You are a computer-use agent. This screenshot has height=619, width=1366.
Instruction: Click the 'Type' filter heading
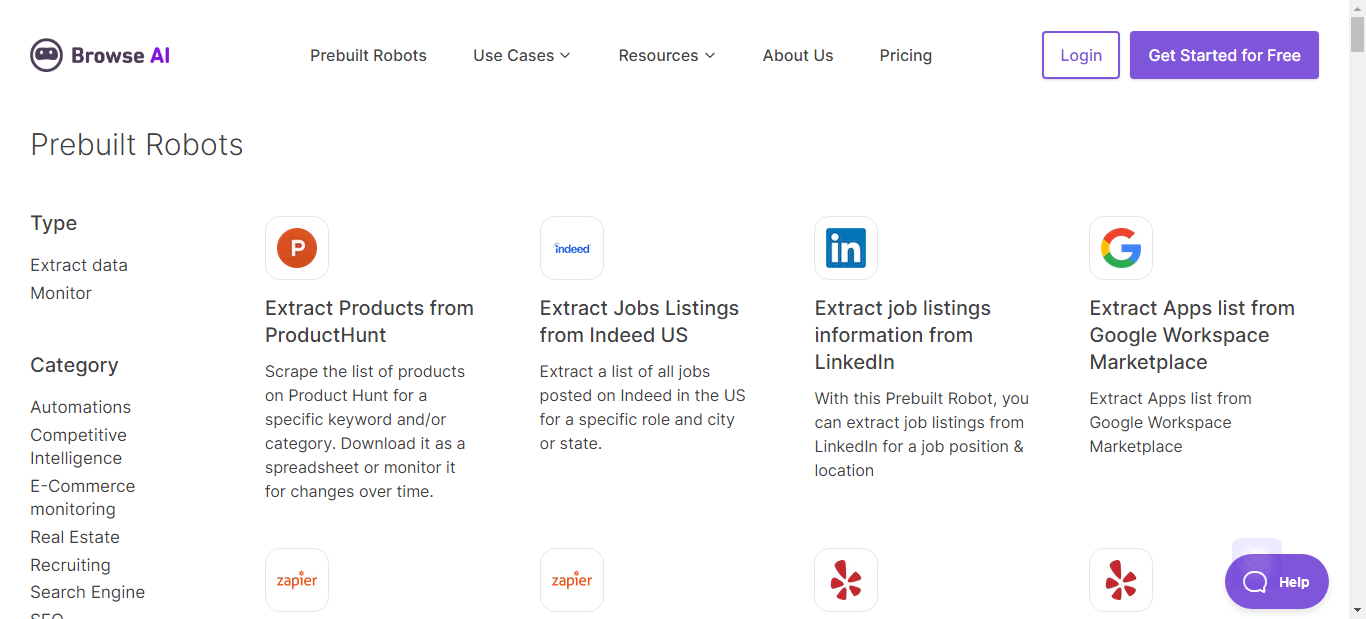(54, 223)
